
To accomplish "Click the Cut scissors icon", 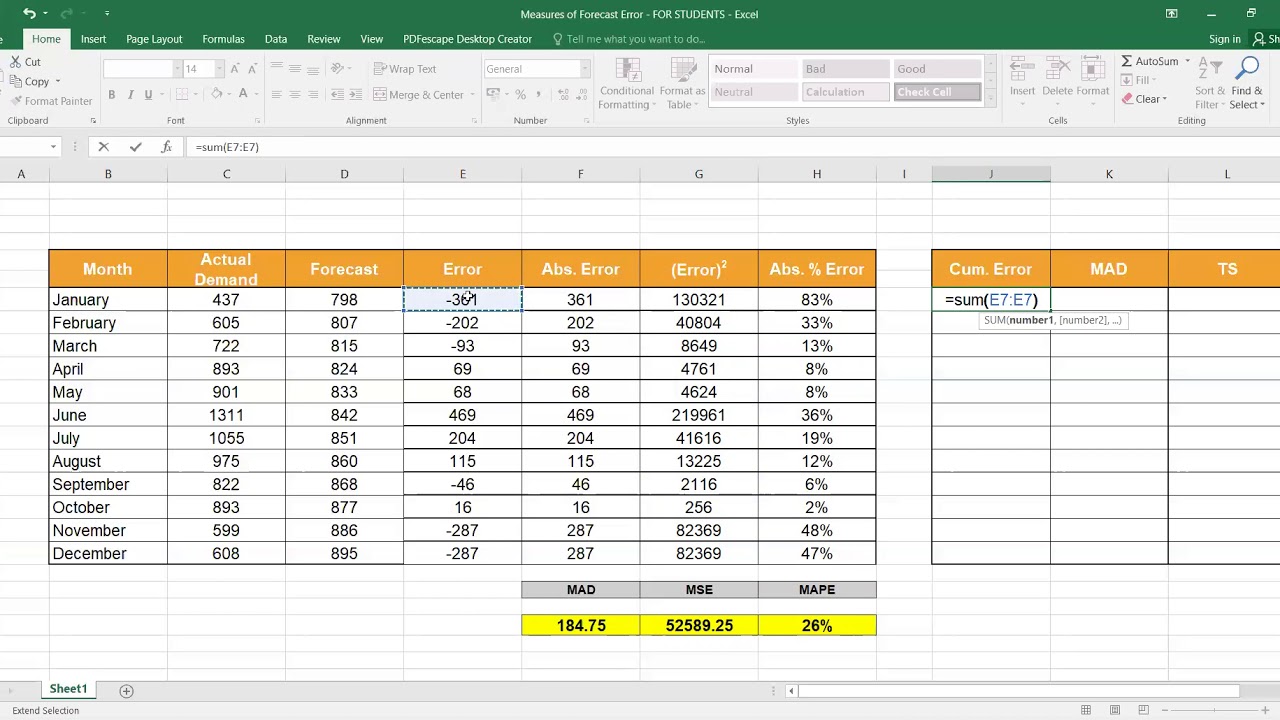I will click(x=16, y=62).
